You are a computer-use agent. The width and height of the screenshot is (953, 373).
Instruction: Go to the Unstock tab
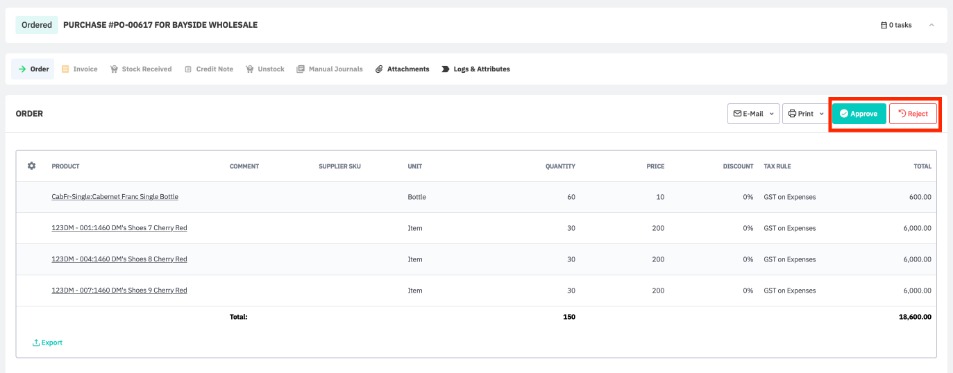(x=265, y=69)
